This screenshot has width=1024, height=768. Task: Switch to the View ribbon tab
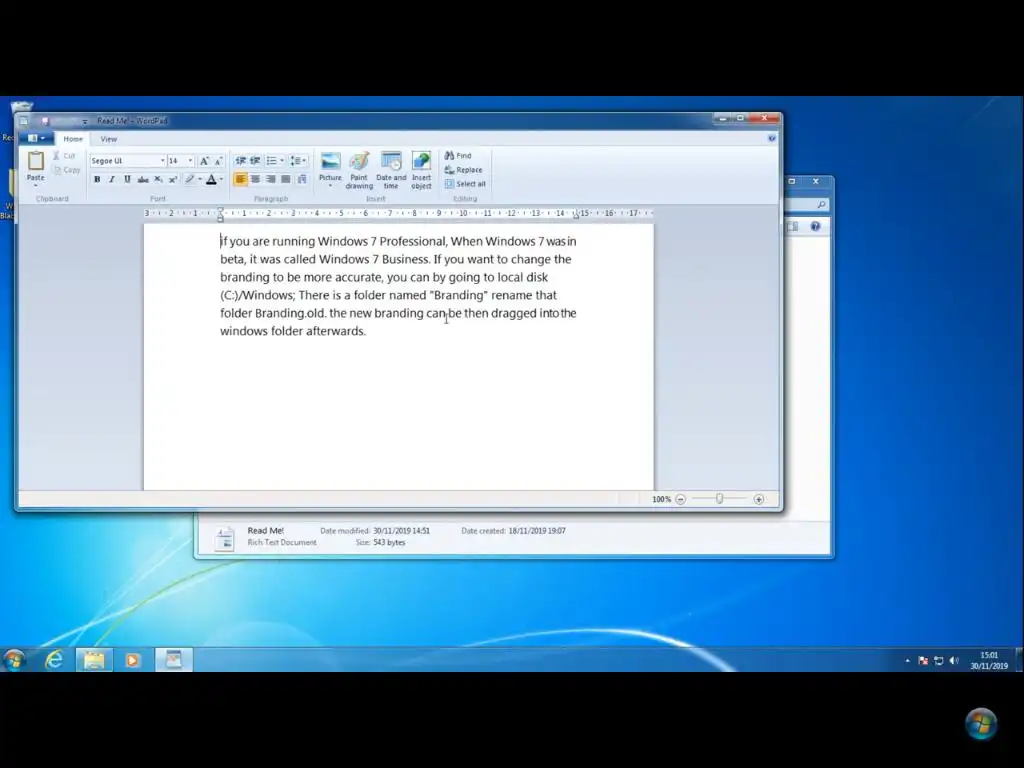click(108, 139)
